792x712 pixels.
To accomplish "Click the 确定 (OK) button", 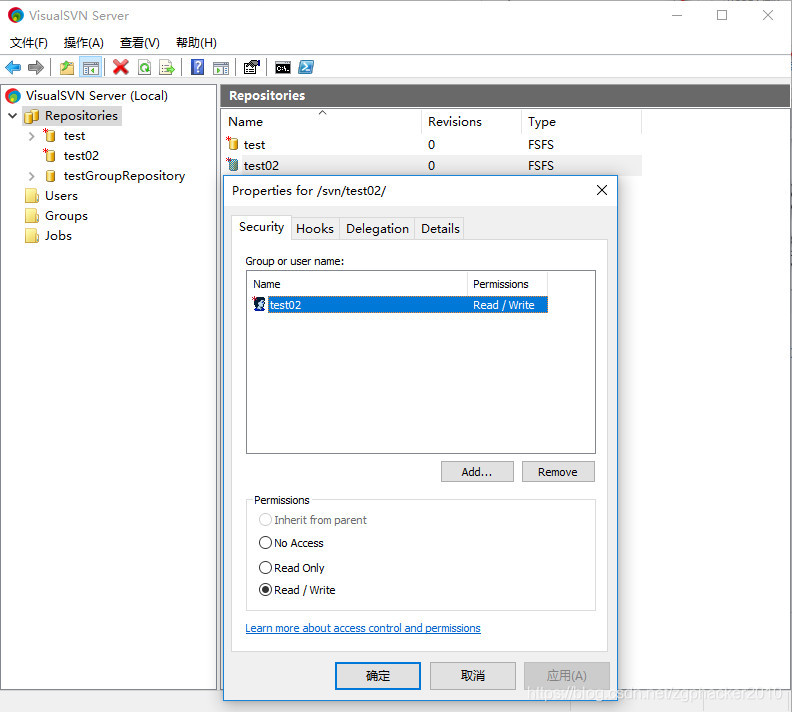I will 378,676.
